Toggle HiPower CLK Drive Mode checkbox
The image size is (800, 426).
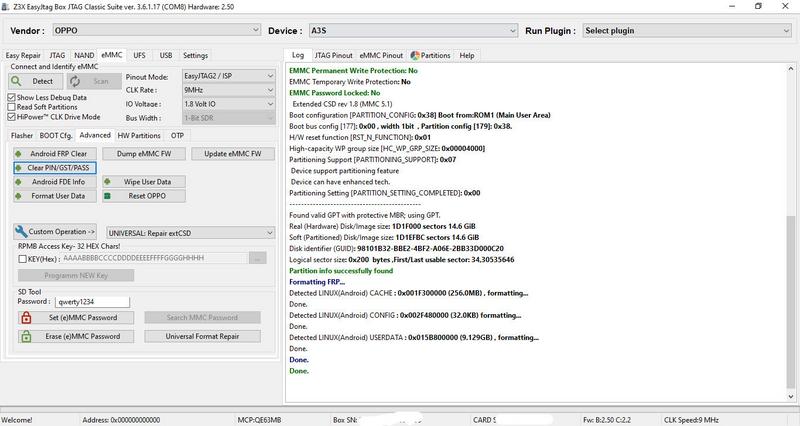coord(12,116)
